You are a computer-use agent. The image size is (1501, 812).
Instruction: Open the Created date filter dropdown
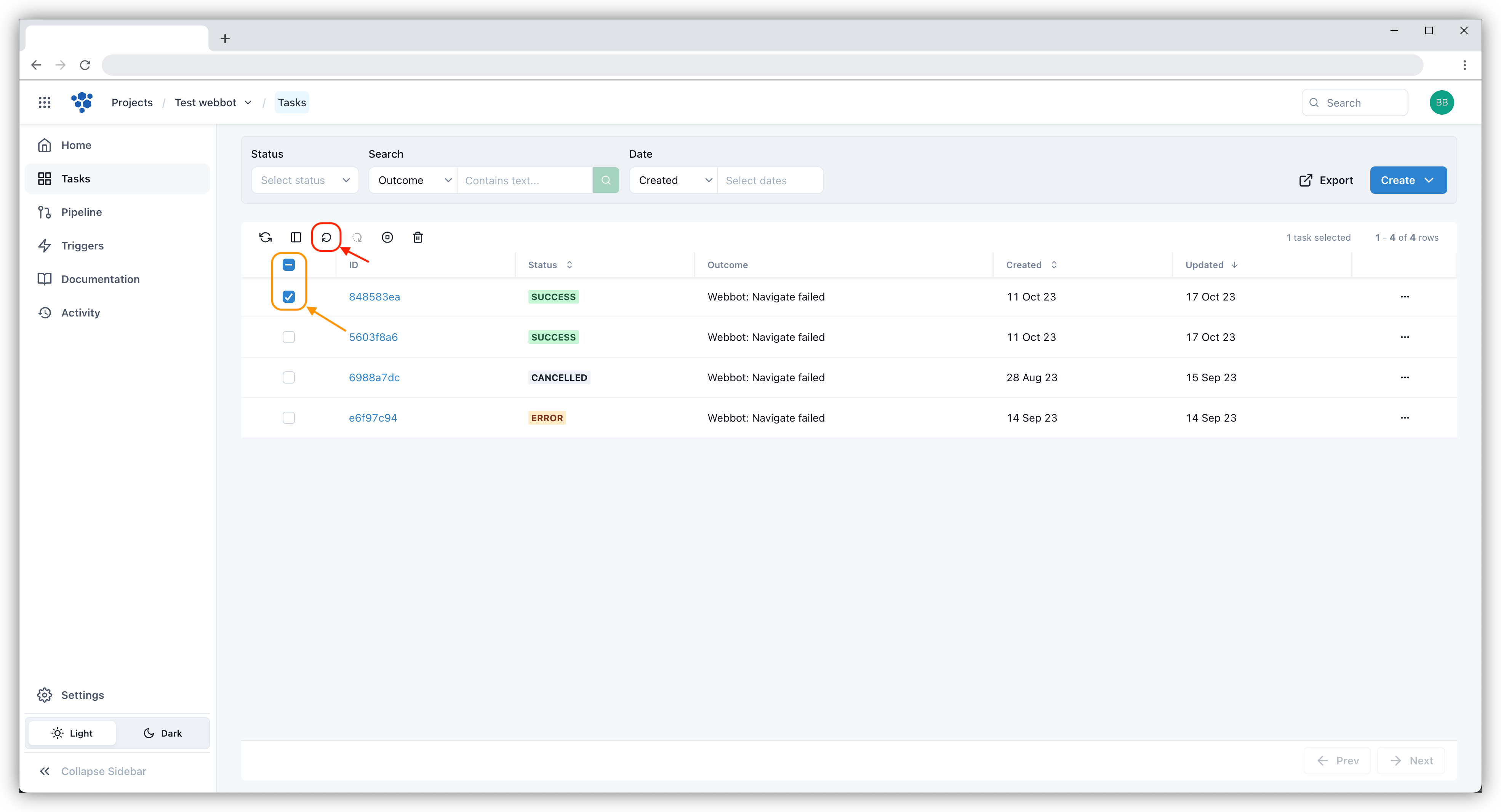click(x=673, y=180)
